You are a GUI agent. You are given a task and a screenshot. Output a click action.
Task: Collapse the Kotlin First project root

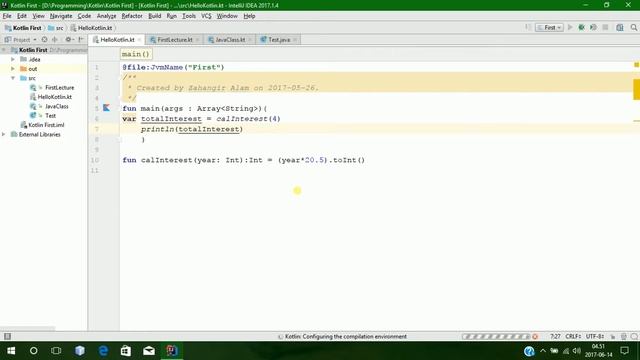tap(4, 50)
